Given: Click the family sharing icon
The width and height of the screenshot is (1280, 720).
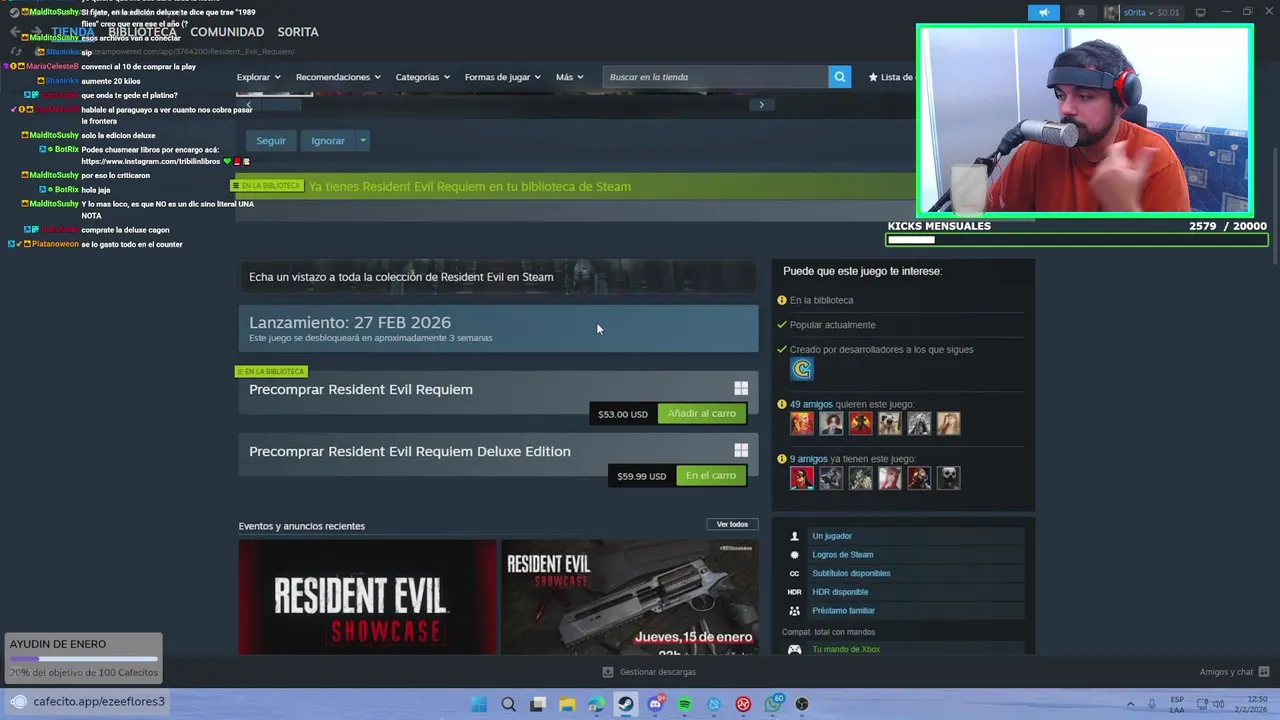Looking at the screenshot, I should 795,611.
